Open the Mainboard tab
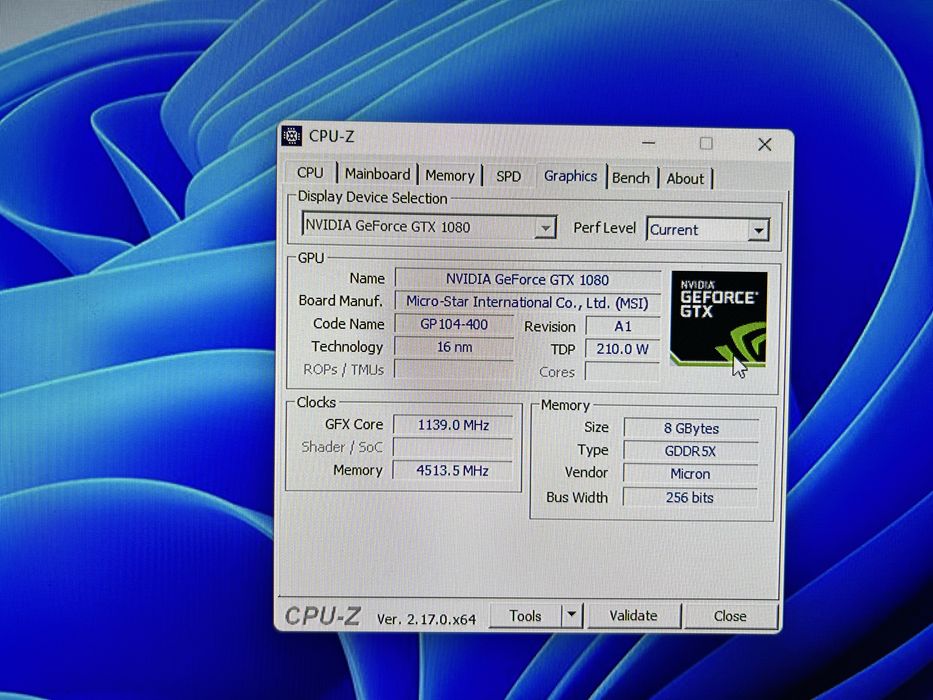This screenshot has width=933, height=700. (377, 174)
